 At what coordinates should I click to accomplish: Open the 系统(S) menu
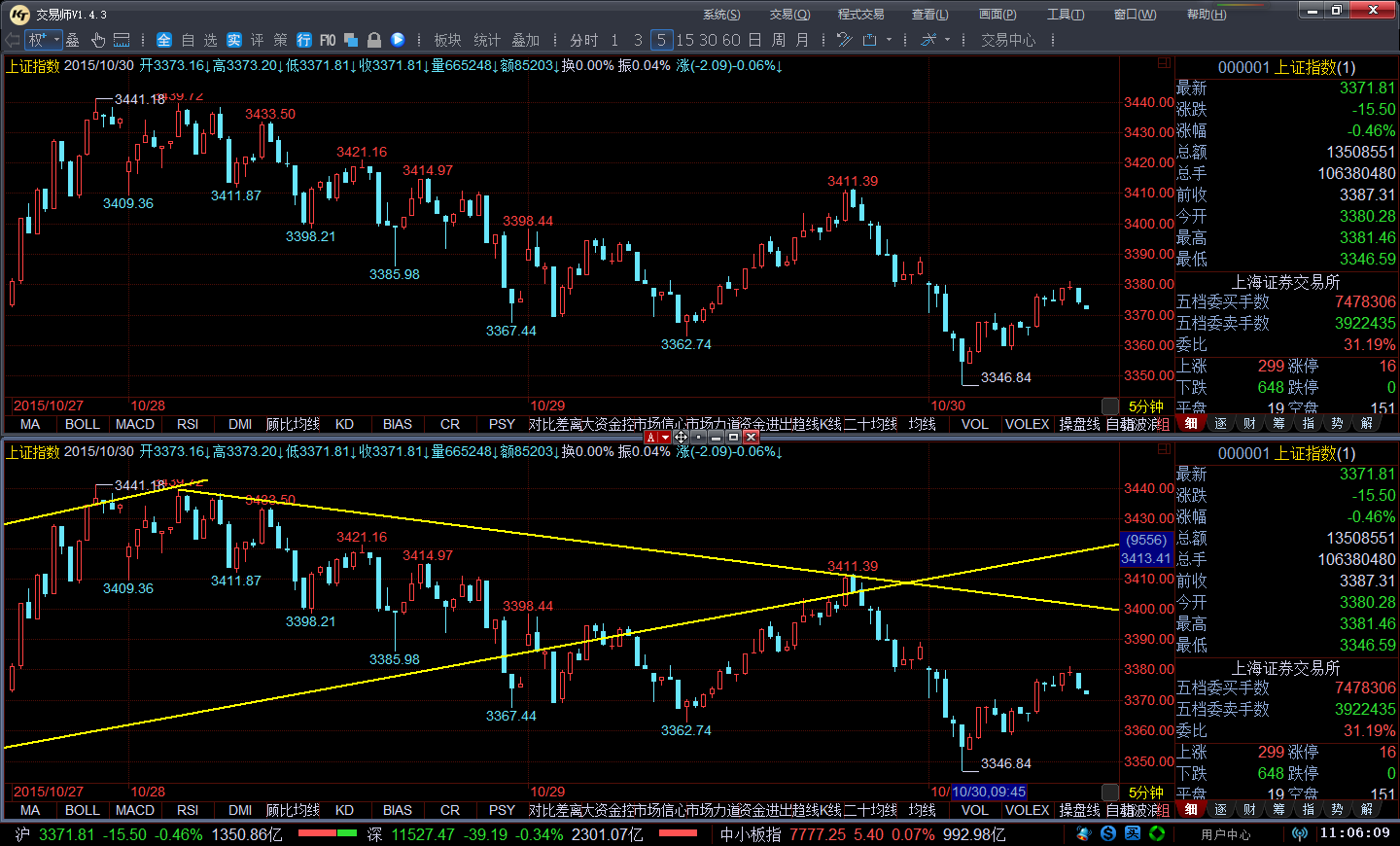(x=720, y=14)
